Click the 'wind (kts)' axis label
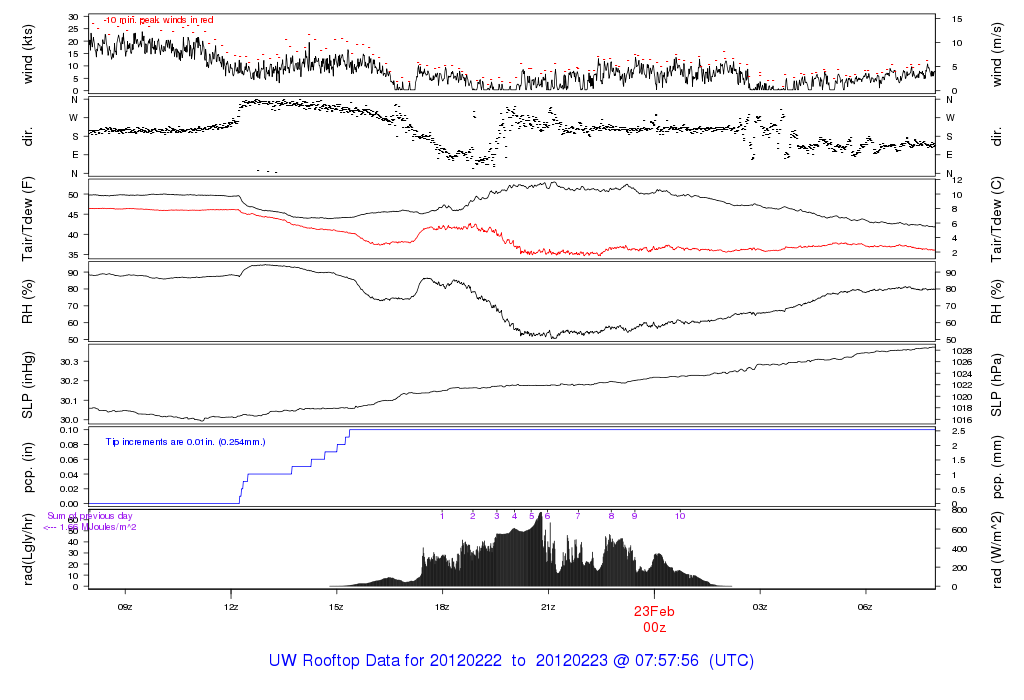 coord(27,54)
